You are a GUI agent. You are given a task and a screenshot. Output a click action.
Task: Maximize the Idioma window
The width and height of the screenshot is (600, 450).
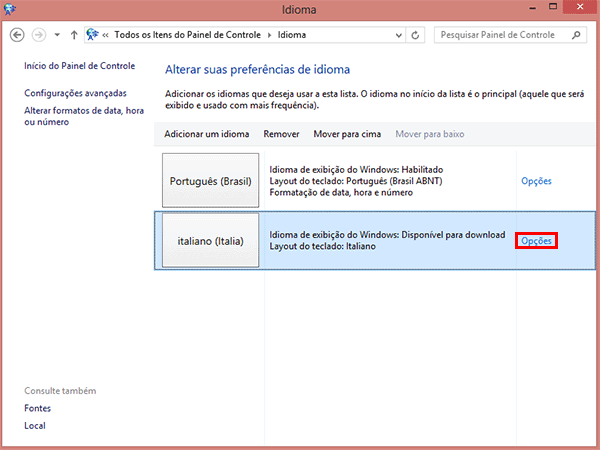(x=553, y=7)
